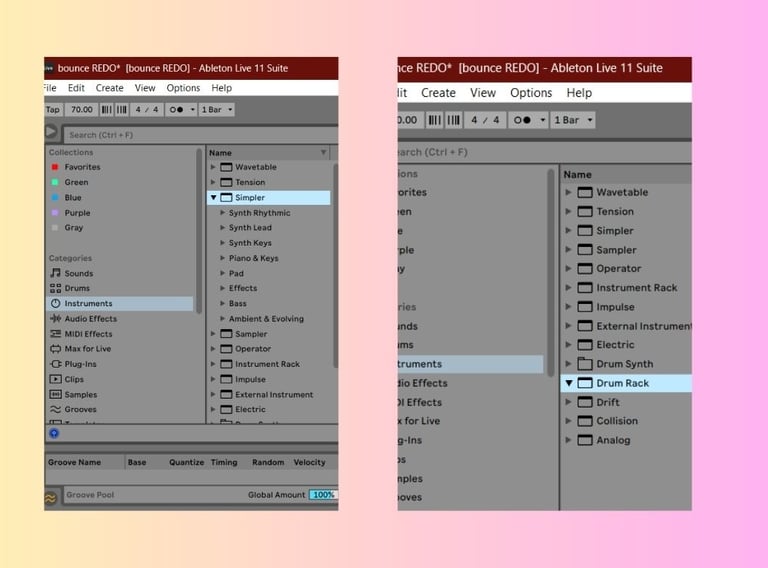768x568 pixels.
Task: Select the Gray collection in left window
Action: (x=73, y=228)
